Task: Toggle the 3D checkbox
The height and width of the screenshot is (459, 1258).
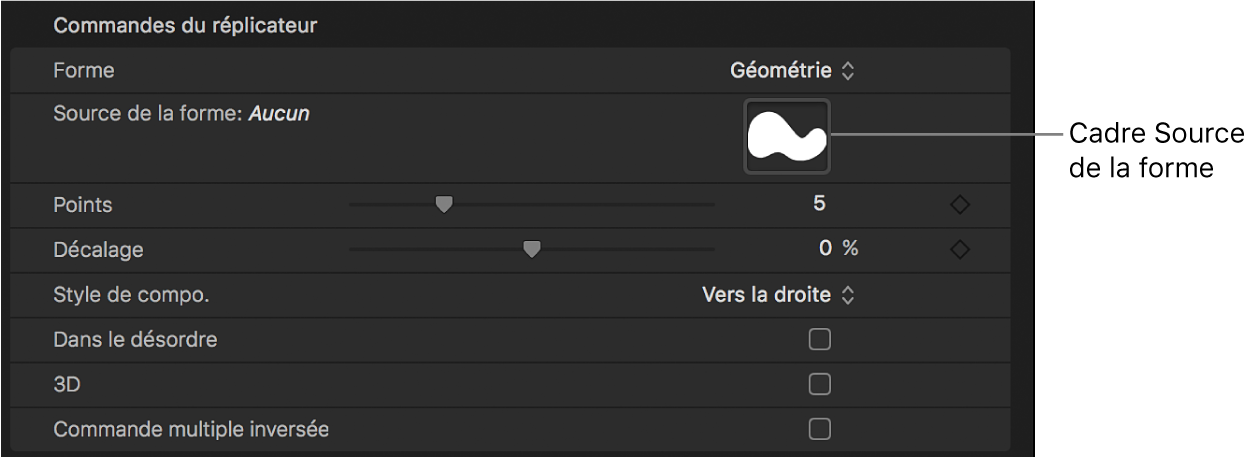Action: point(819,384)
